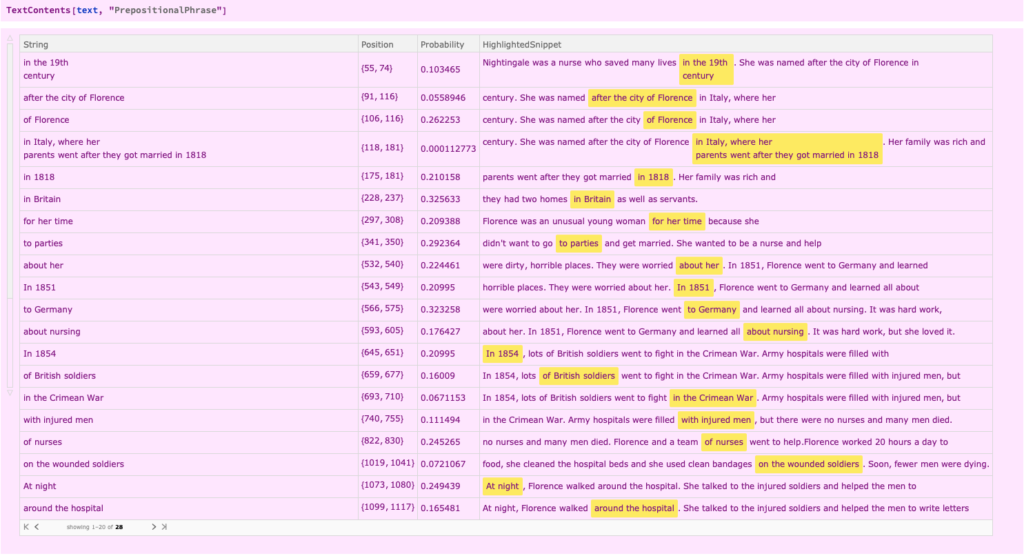Click the scroll-down arrow beside the dataset
This screenshot has height=556, width=1024.
(x=10, y=393)
